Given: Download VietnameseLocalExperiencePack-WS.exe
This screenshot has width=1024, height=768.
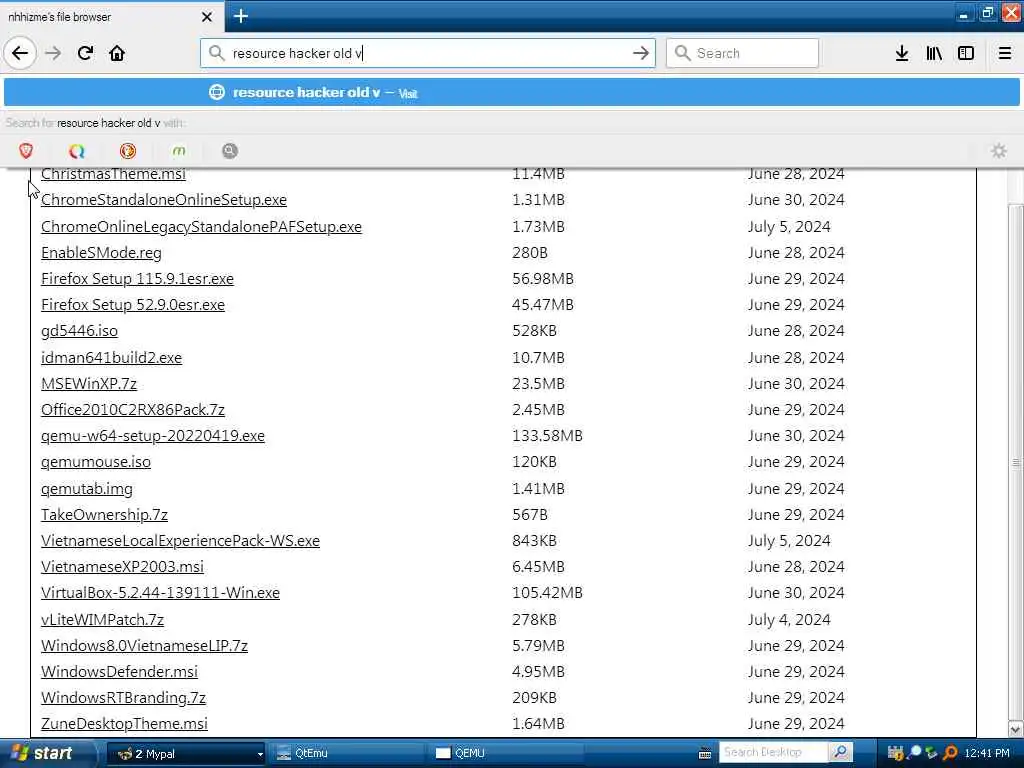Looking at the screenshot, I should 180,541.
